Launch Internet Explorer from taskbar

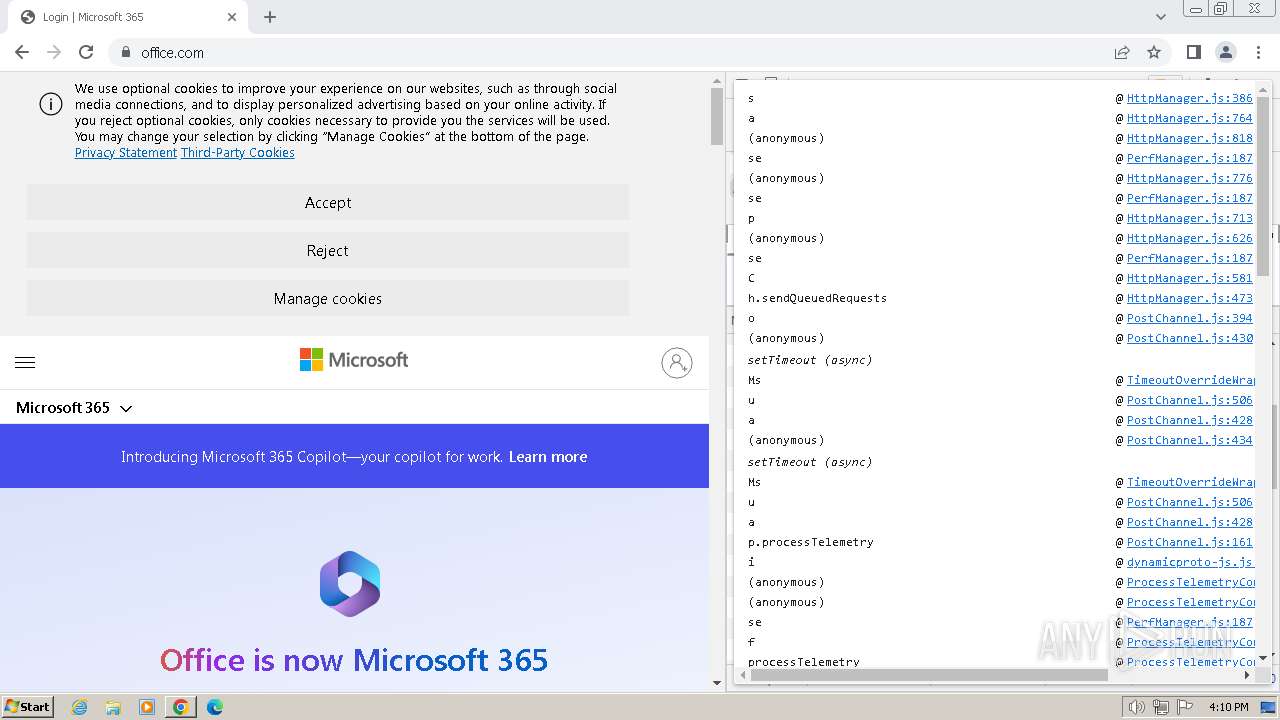79,707
